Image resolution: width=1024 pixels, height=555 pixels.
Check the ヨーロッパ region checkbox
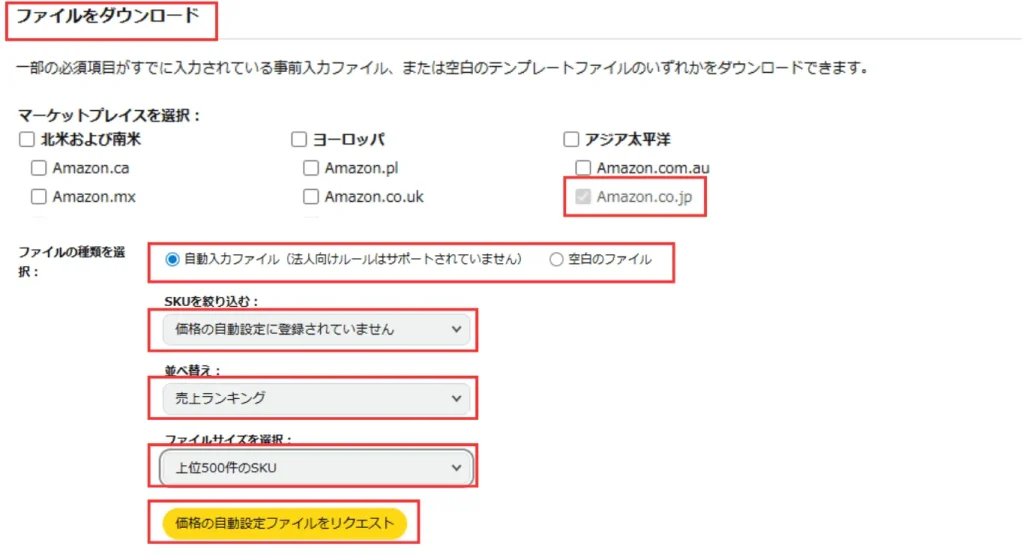[x=299, y=139]
